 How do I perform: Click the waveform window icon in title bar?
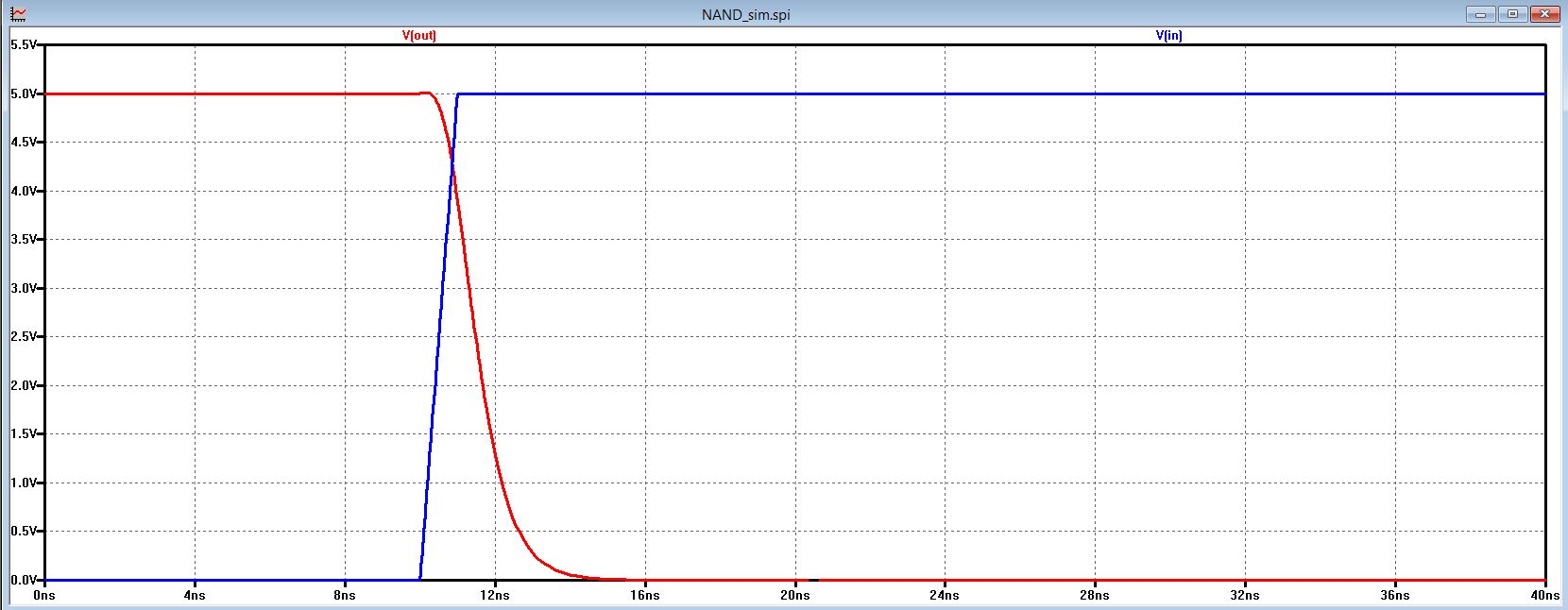(x=18, y=14)
